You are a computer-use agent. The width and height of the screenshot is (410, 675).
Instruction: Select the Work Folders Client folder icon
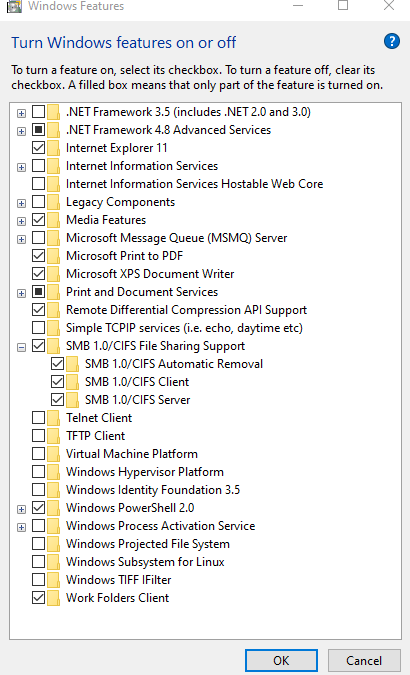pyautogui.click(x=53, y=598)
